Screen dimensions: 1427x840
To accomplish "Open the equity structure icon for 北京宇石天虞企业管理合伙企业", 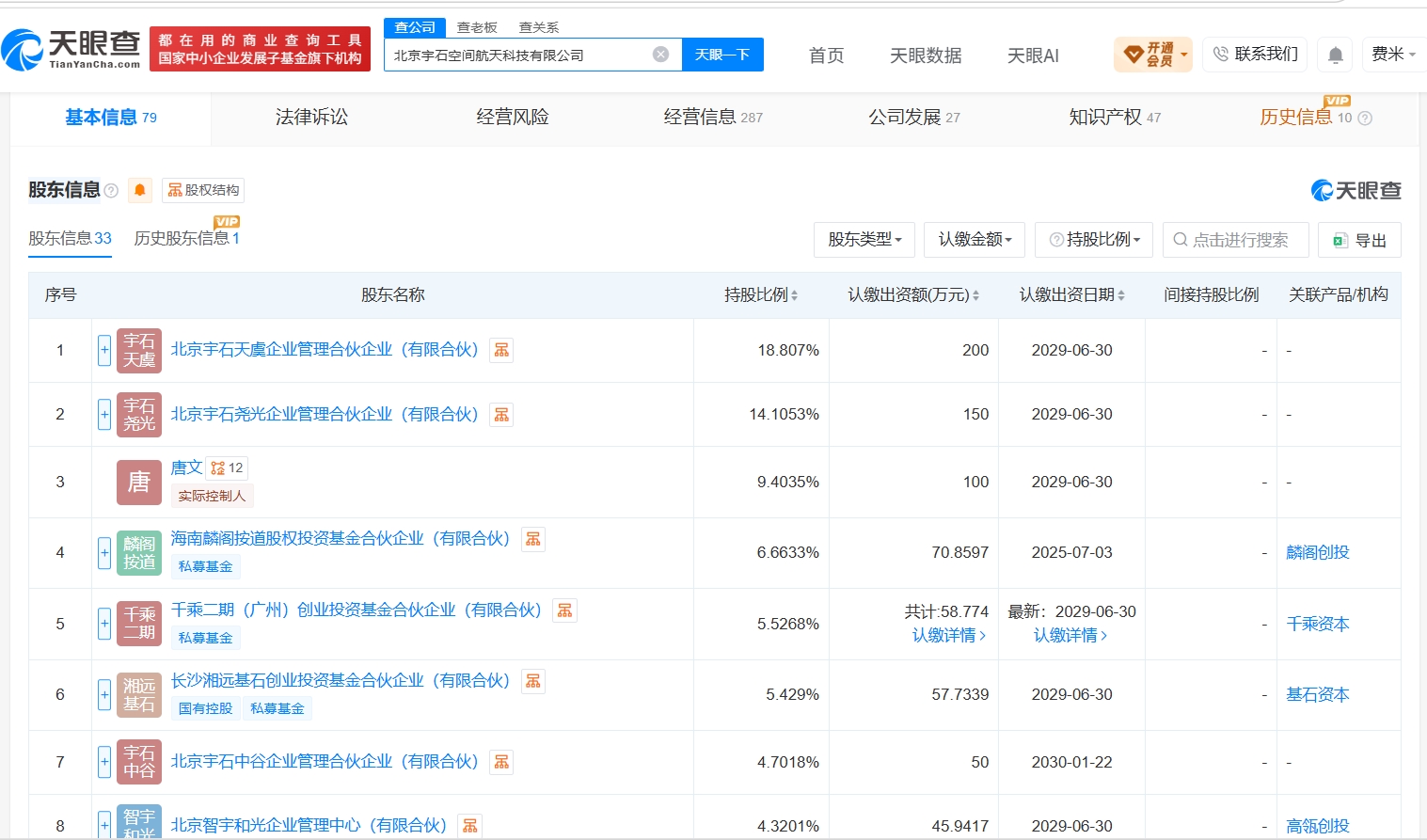I will [x=501, y=350].
